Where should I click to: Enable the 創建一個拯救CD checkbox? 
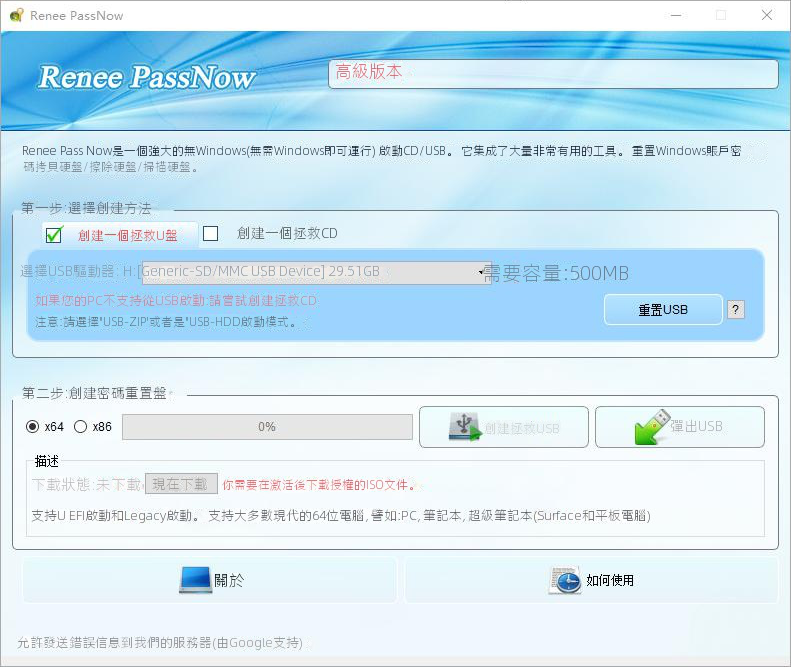coord(210,234)
